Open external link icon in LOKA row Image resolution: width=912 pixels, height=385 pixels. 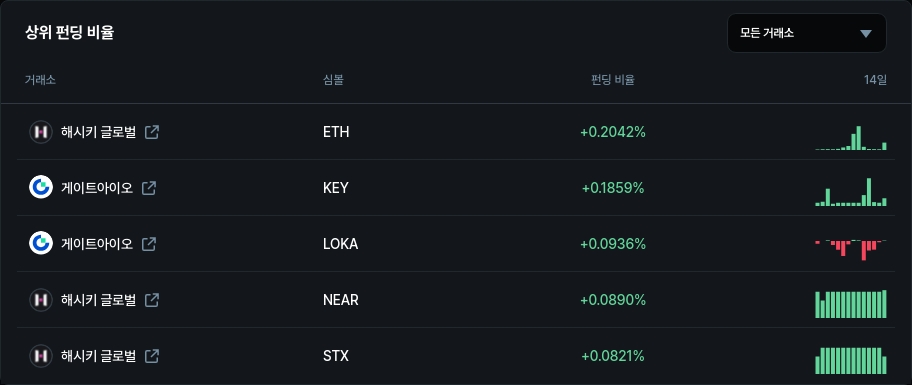(x=149, y=244)
